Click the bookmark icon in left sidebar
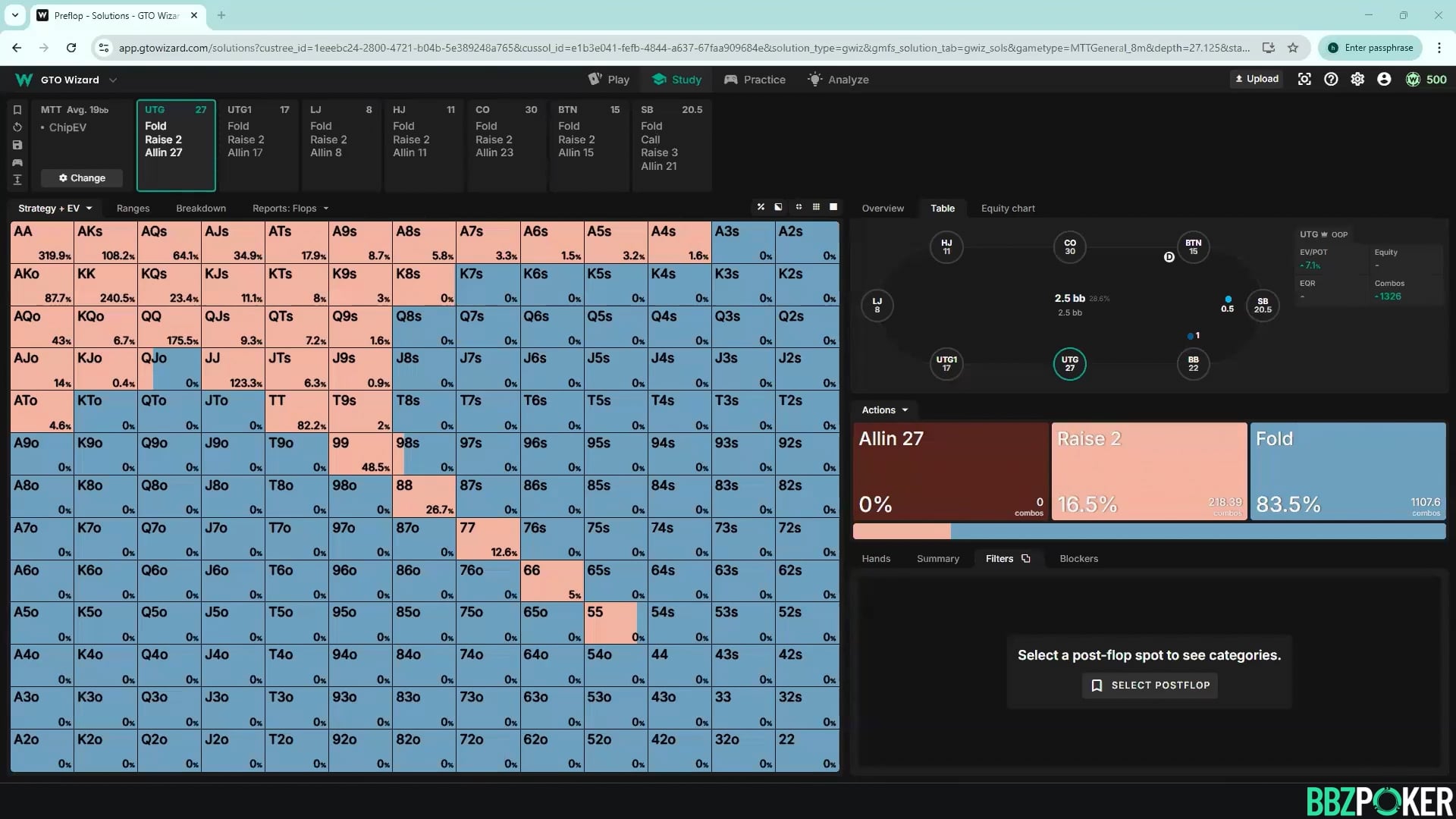This screenshot has width=1456, height=819. pos(17,110)
